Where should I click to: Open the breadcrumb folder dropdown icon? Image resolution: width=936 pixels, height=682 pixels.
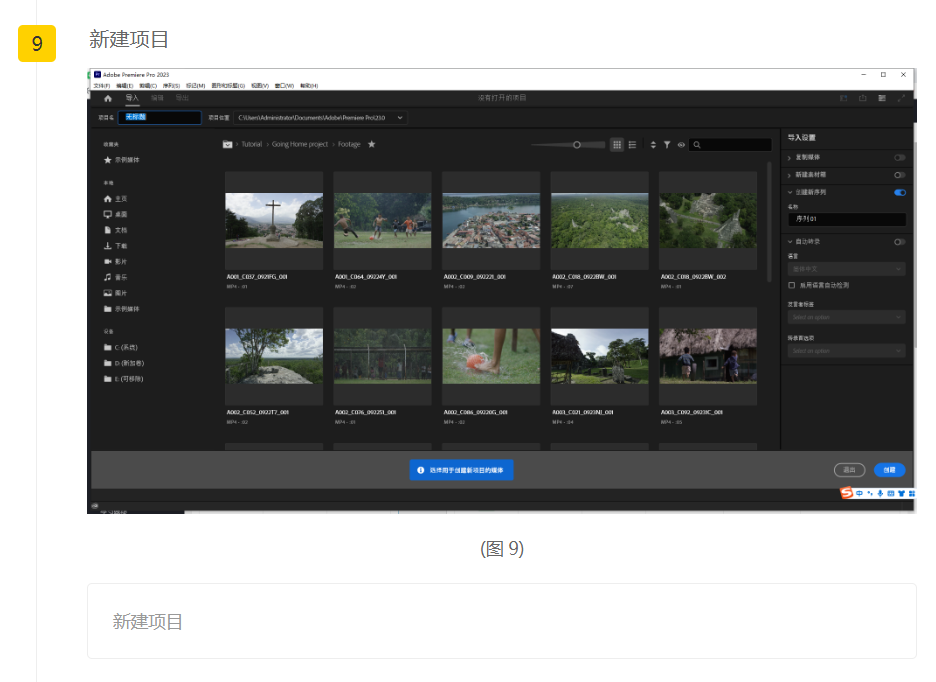pos(227,145)
